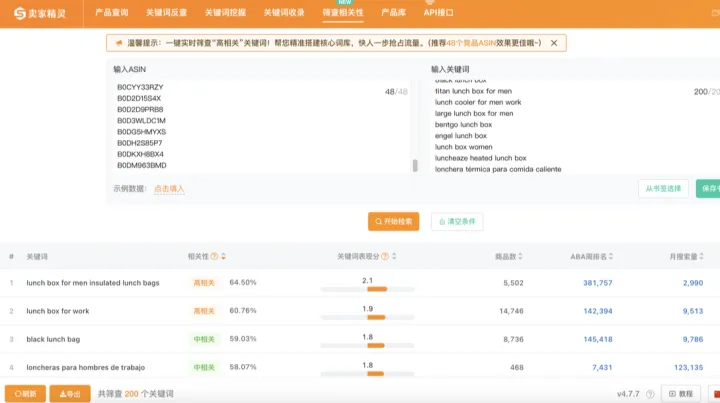Click the 高相关 tag next to 64.50%
Screen dimensions: 720x403
[204, 283]
